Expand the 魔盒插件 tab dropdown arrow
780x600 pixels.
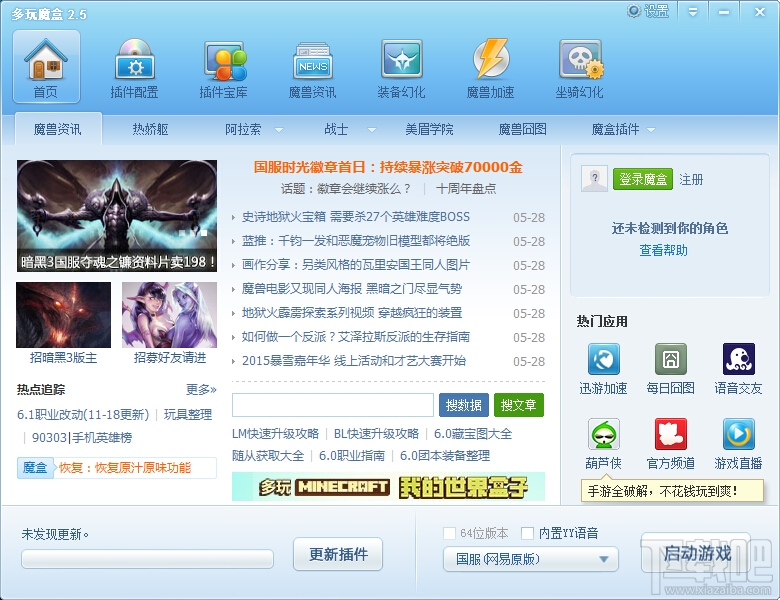click(651, 130)
